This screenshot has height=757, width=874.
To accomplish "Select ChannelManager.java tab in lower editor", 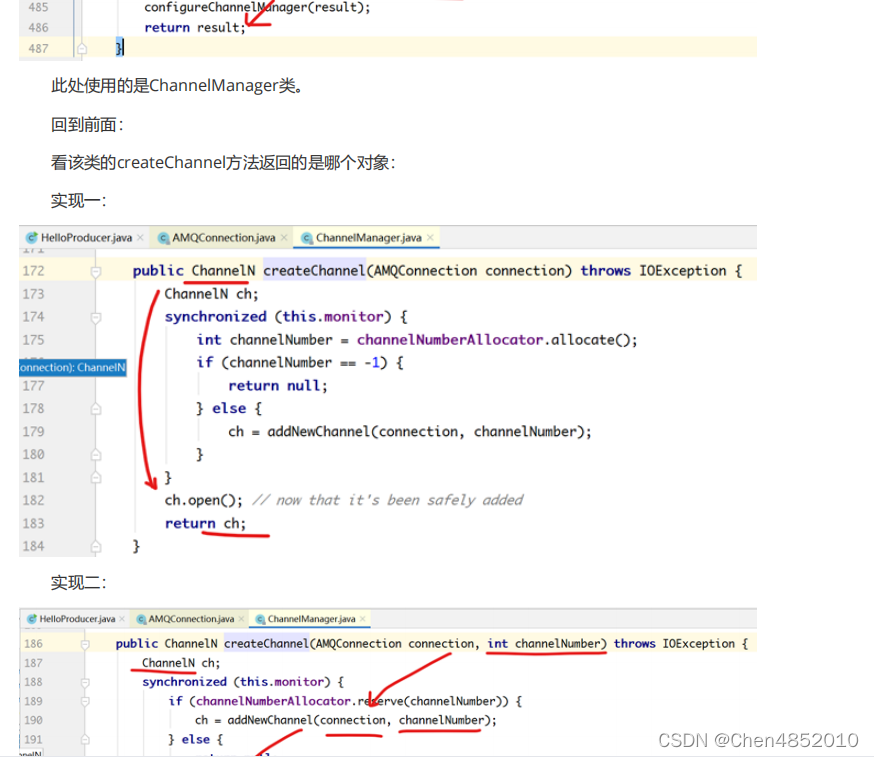I will (x=311, y=619).
